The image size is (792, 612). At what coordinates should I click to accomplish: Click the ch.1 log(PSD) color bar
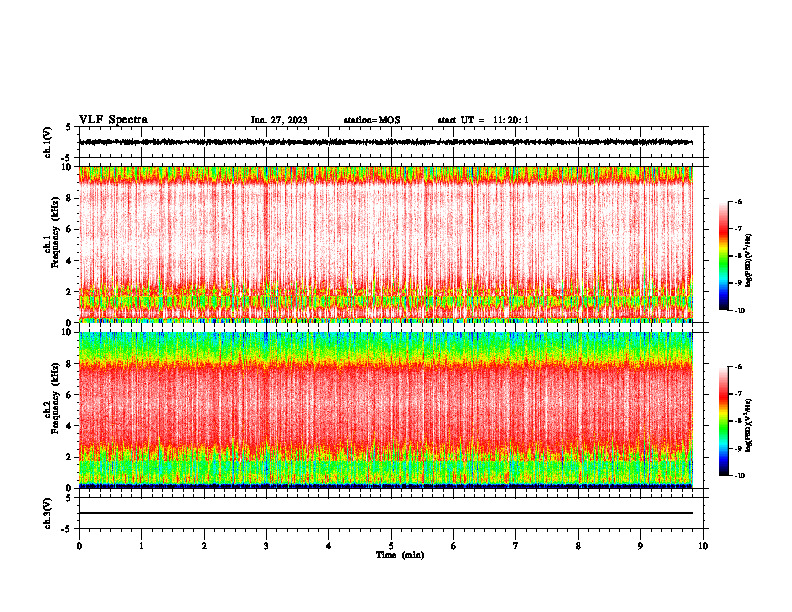(724, 256)
